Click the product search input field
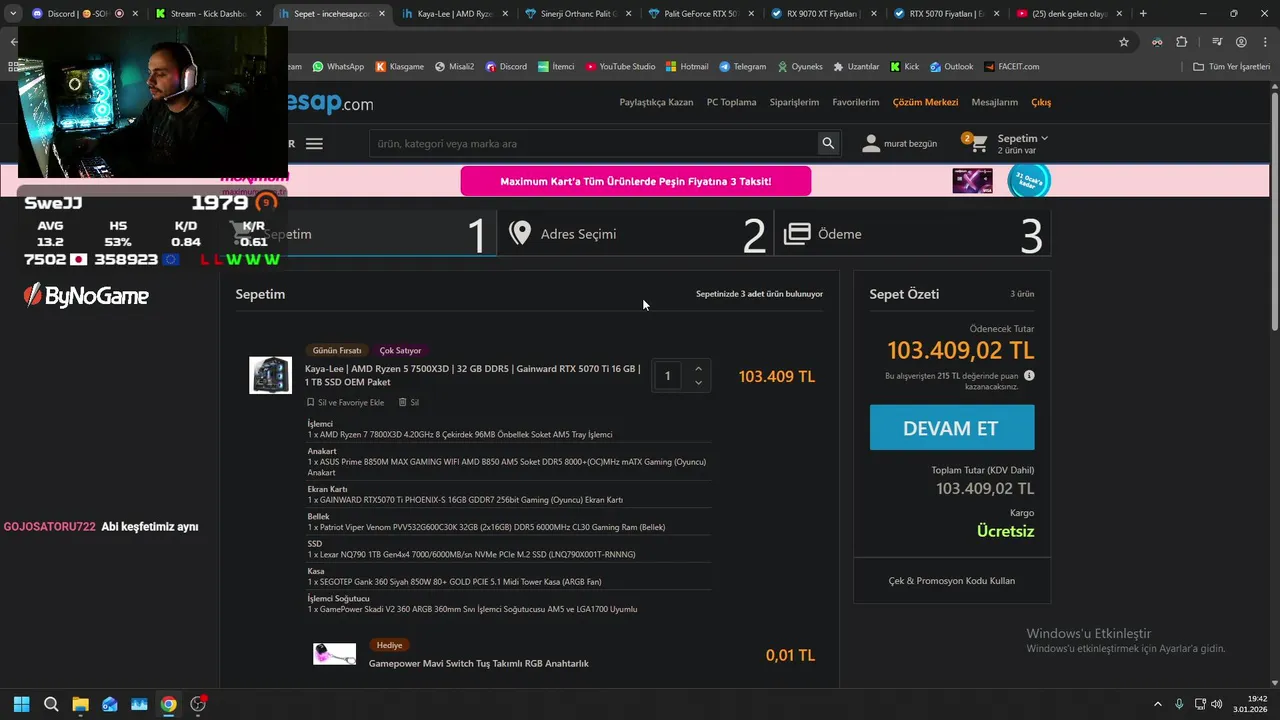The image size is (1280, 720). click(x=594, y=143)
